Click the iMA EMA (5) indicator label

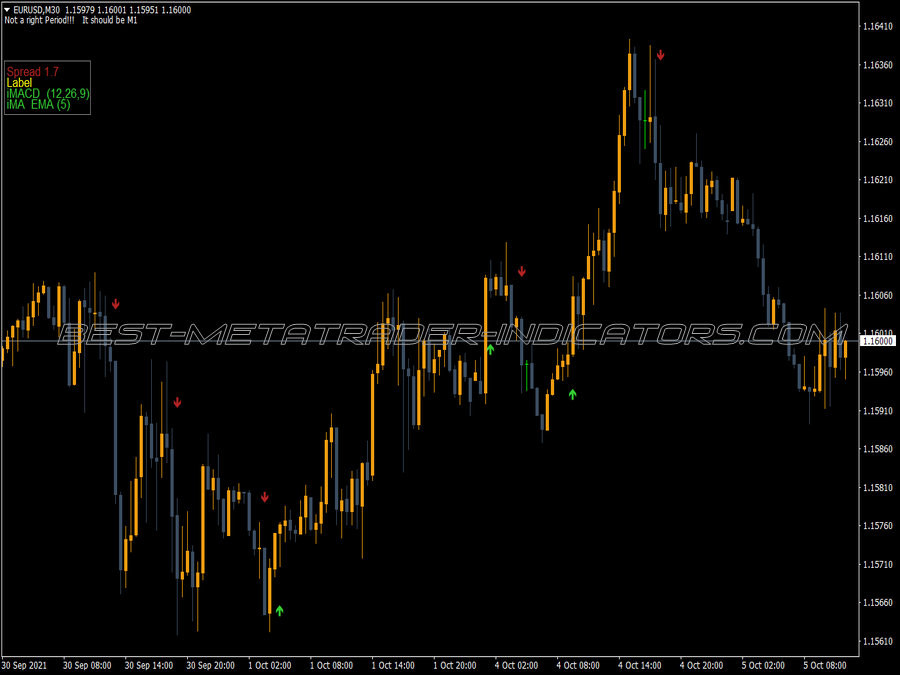pos(38,104)
